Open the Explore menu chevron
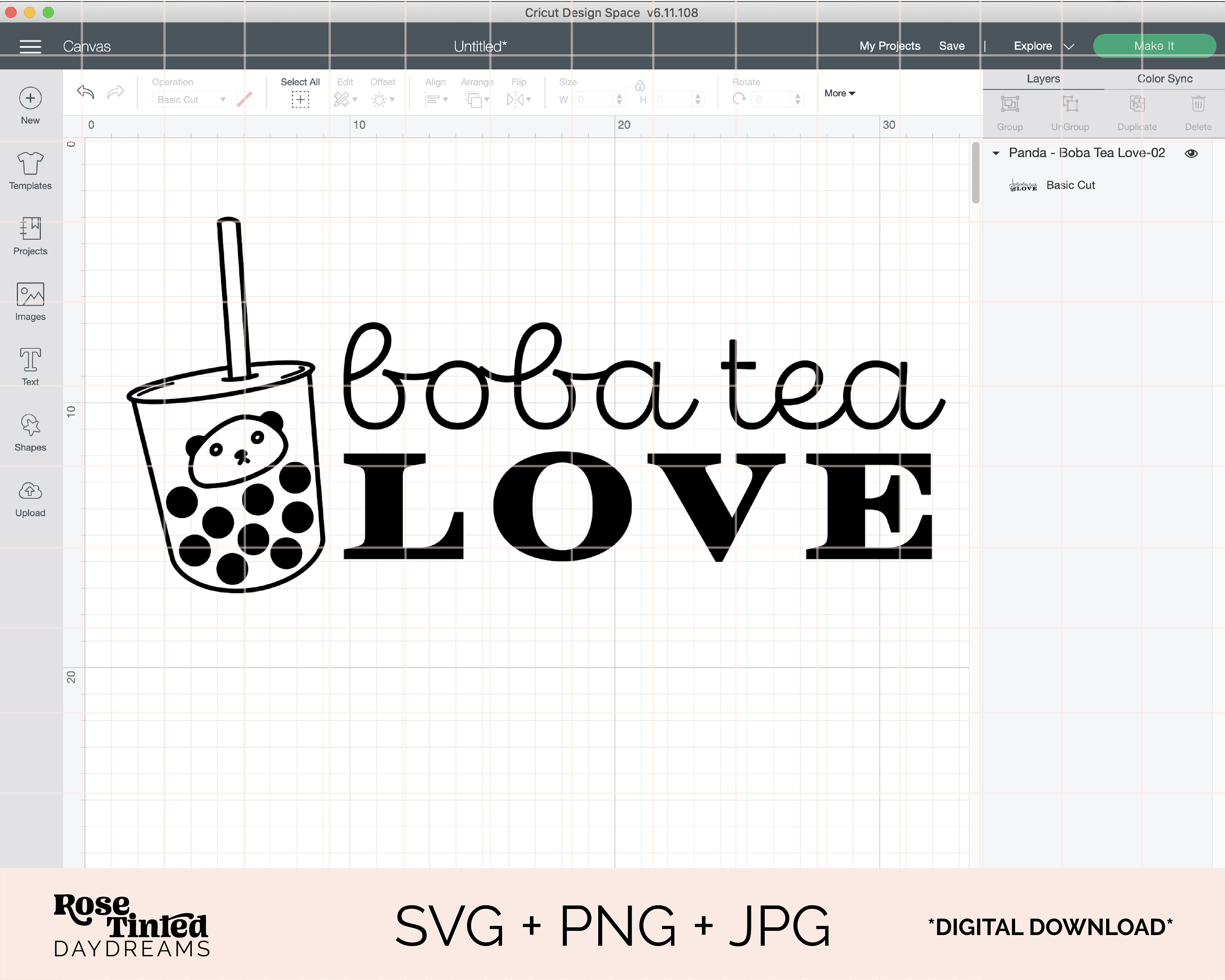 (1070, 46)
